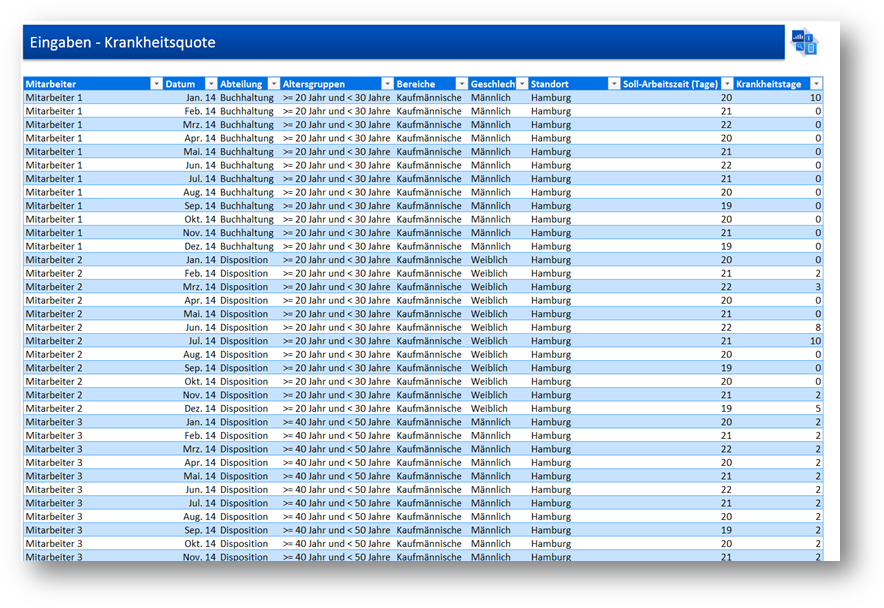
Task: Expand the Standort filter dropdown
Action: 612,84
